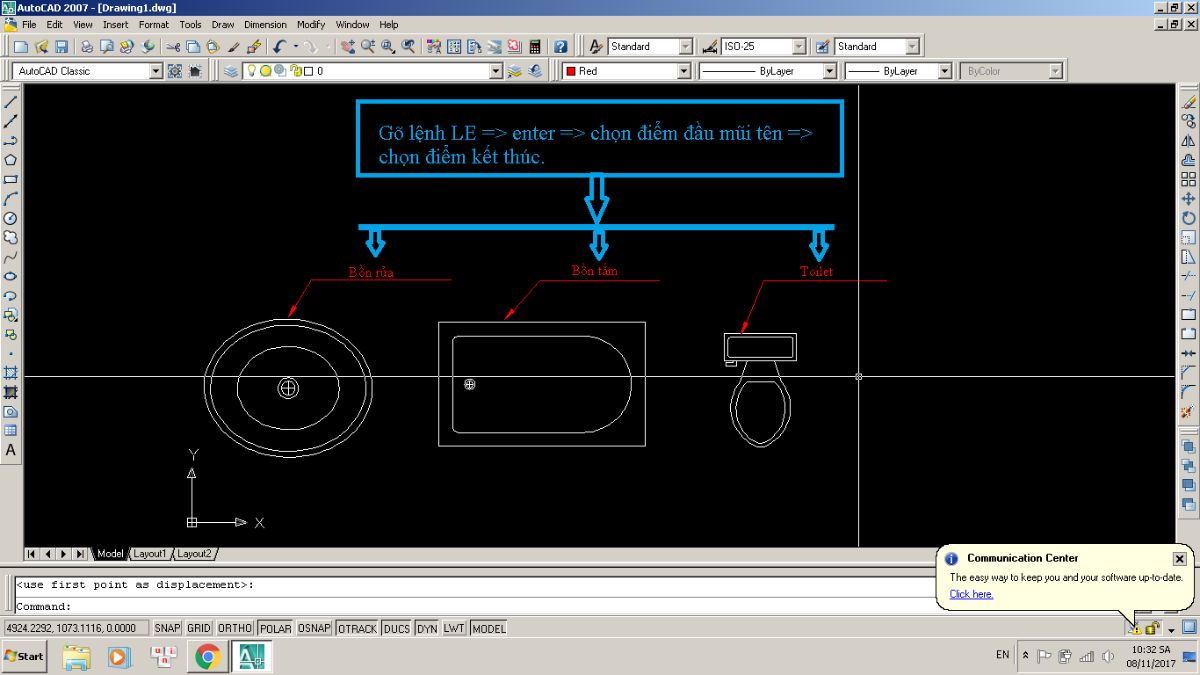Select the Copy Object modify tool
The width and height of the screenshot is (1200, 675).
click(1188, 121)
